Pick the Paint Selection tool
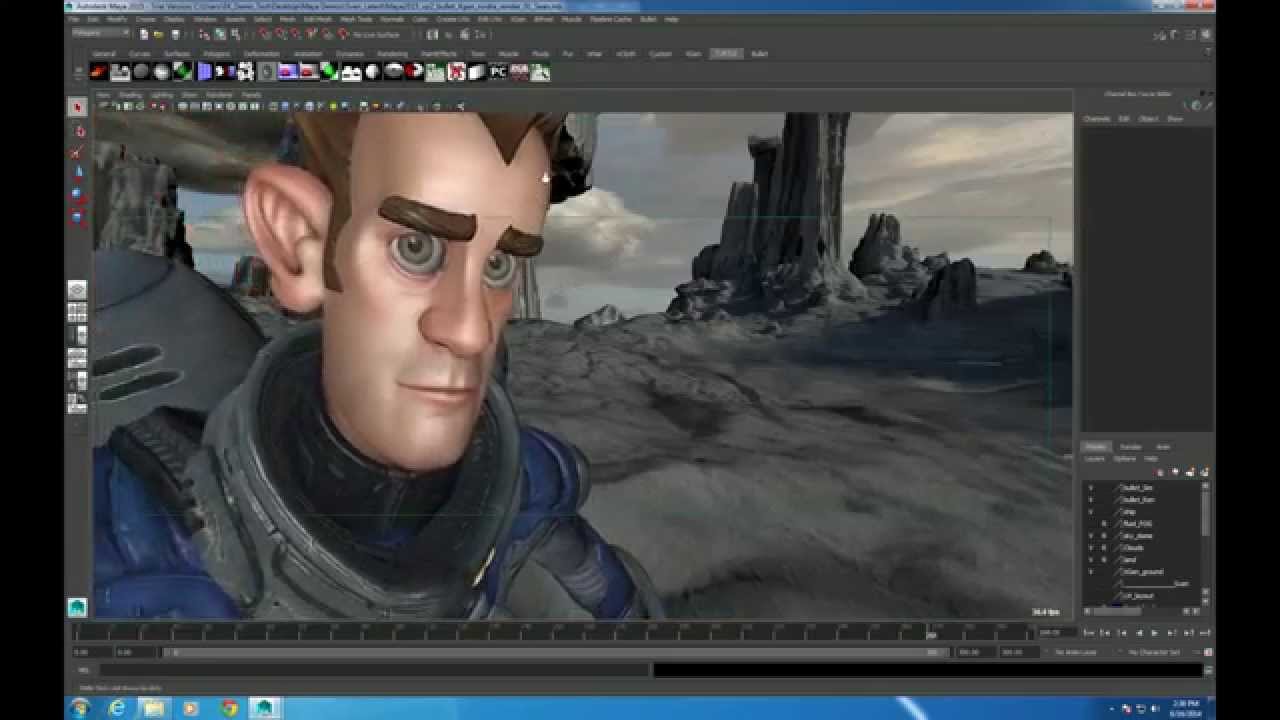1280x720 pixels. (77, 152)
